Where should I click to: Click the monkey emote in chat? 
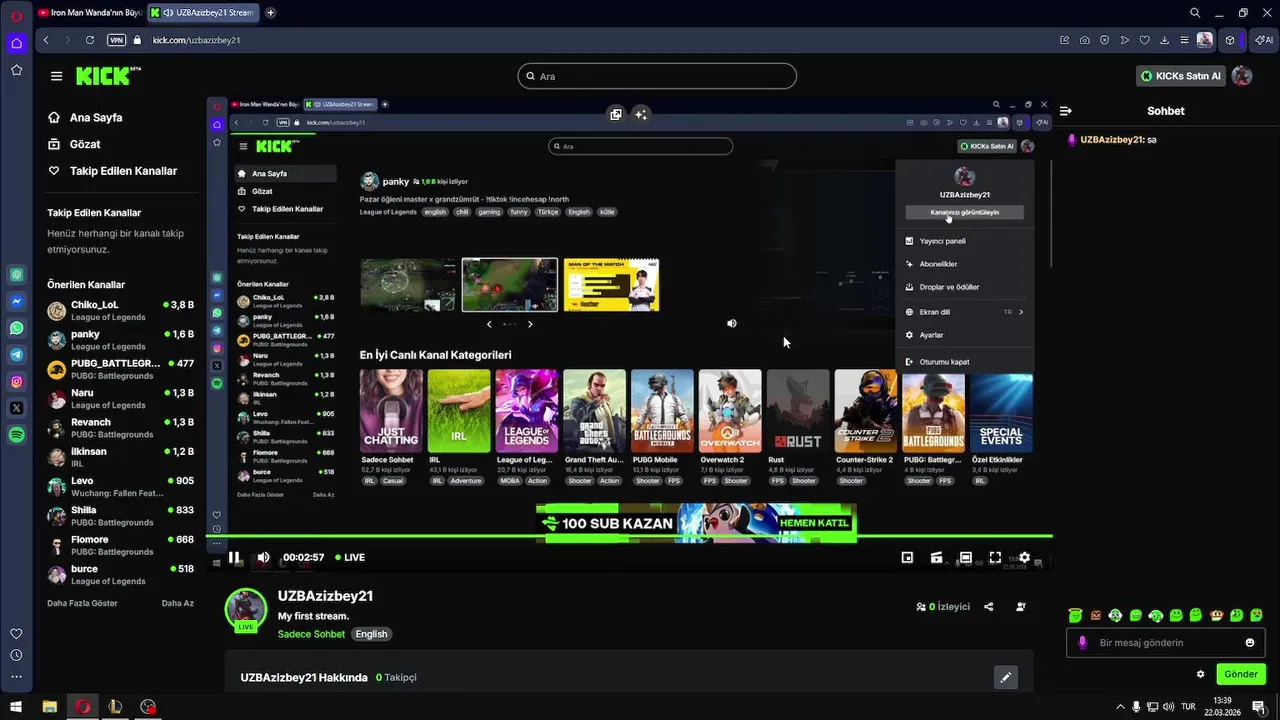(x=1216, y=615)
